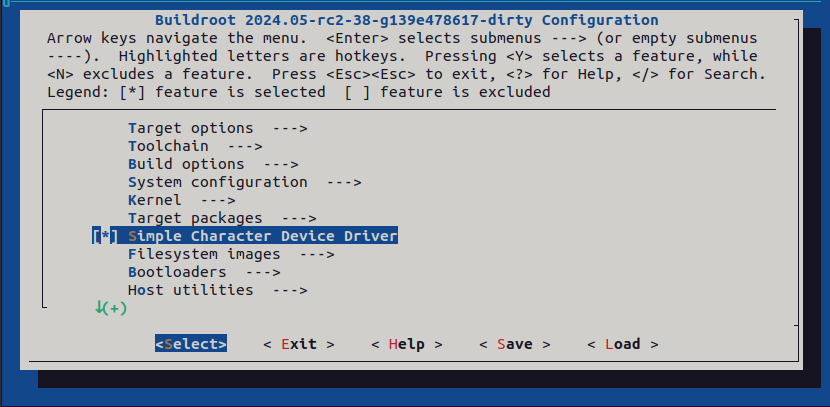The image size is (830, 407).
Task: Toggle the Simple Character Device Driver checkbox
Action: (104, 236)
